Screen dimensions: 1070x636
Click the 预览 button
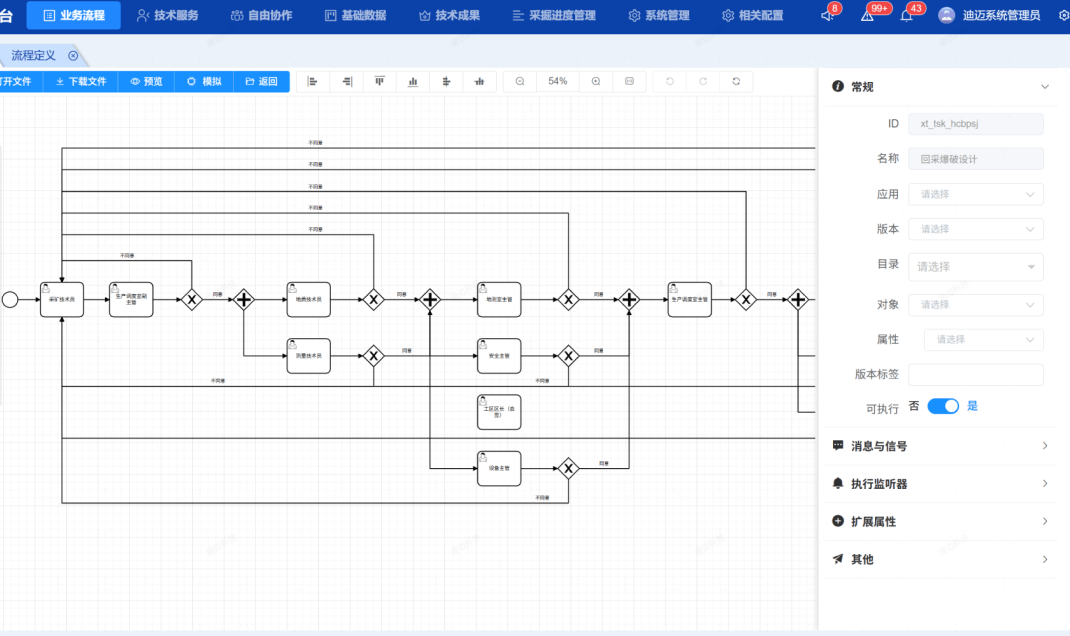tap(146, 82)
